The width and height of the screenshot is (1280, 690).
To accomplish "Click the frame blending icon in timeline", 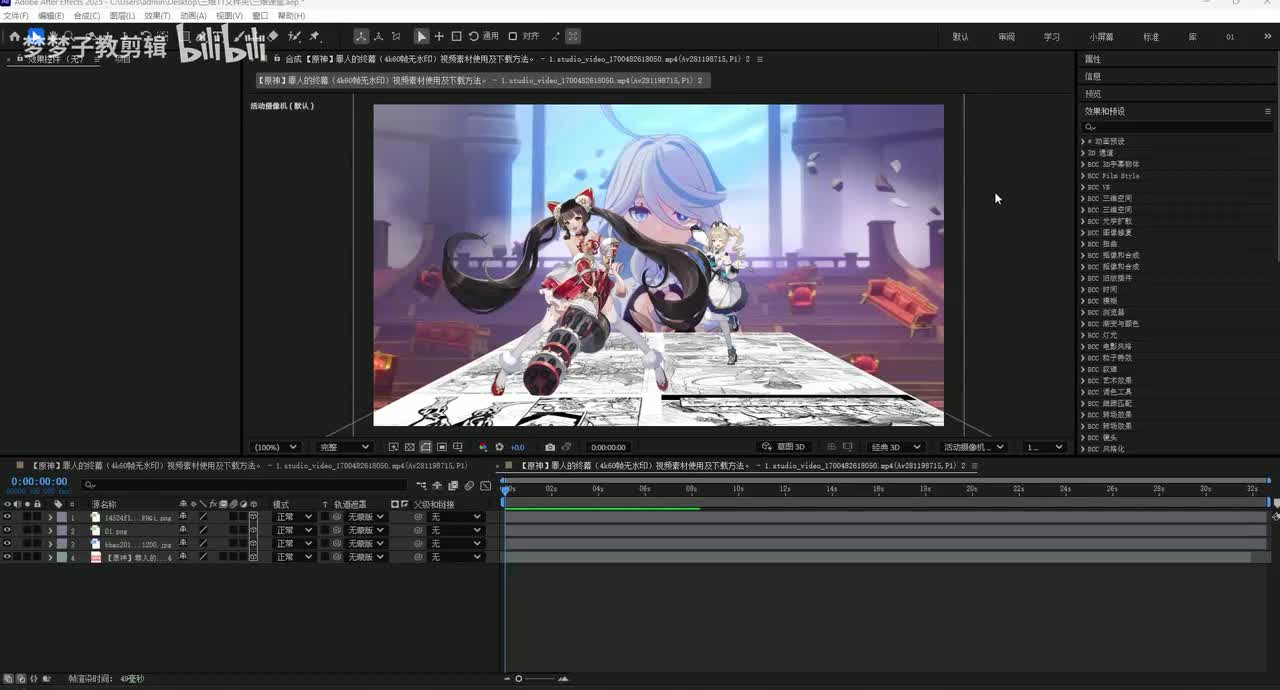I will (x=453, y=485).
